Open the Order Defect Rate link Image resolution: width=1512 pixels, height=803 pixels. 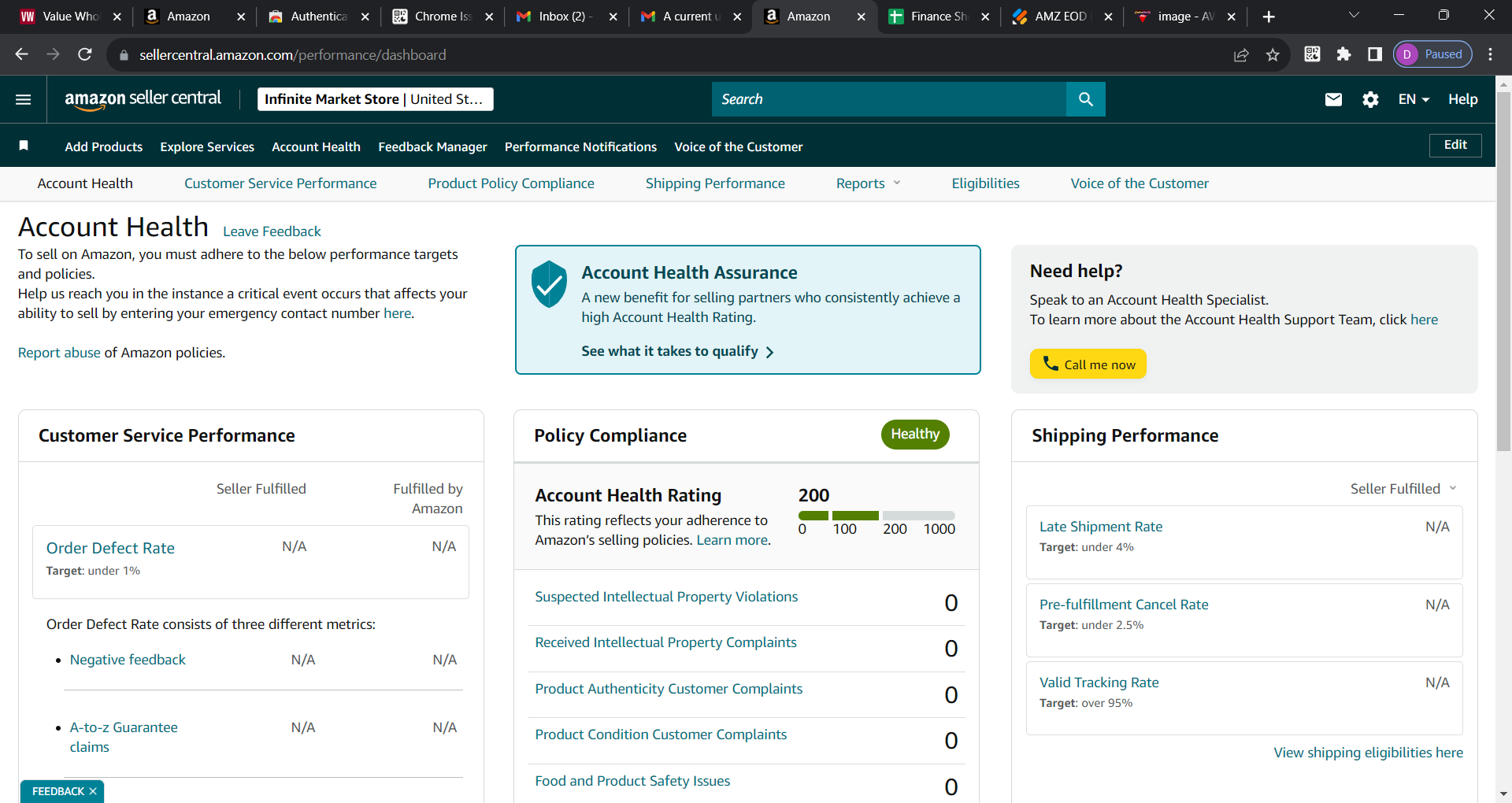coord(110,548)
